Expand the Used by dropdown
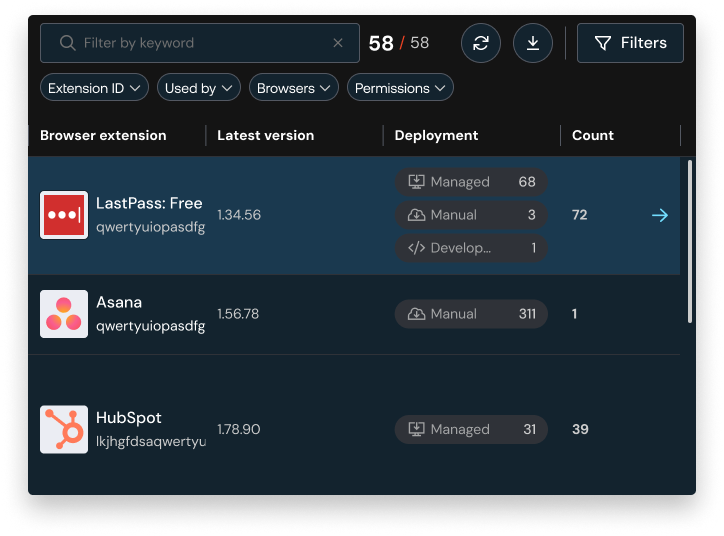This screenshot has height=536, width=724. (199, 88)
